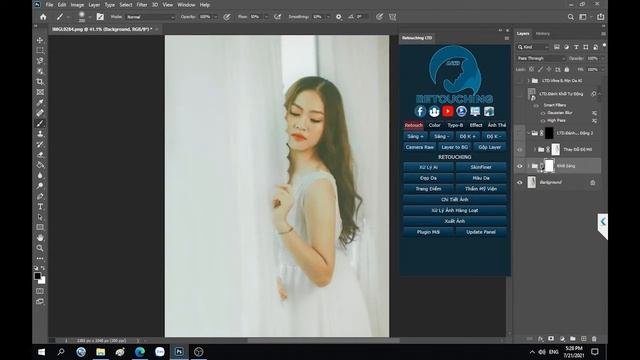Open the Facebook link in Retouching panel
Image resolution: width=640 pixels, height=360 pixels.
coord(420,111)
